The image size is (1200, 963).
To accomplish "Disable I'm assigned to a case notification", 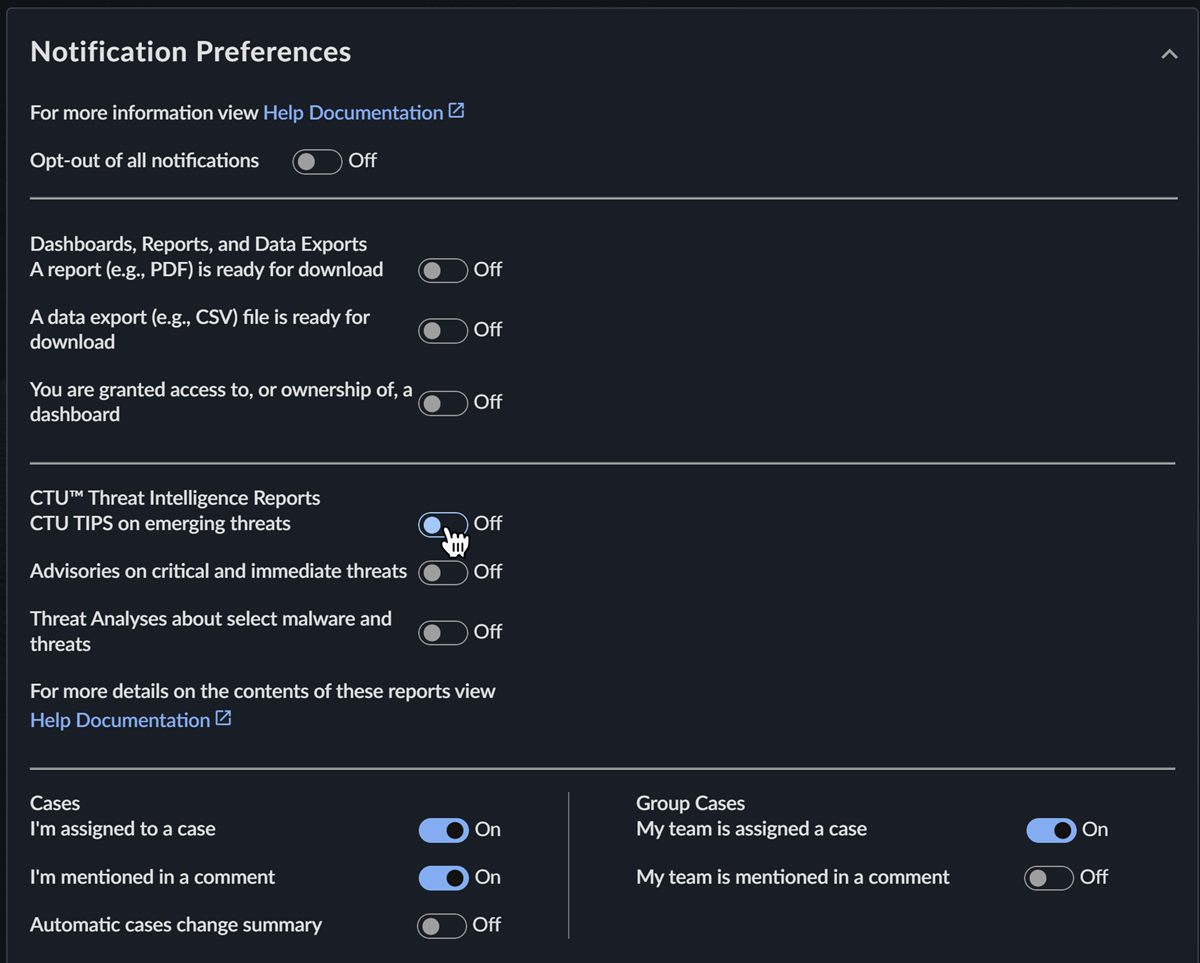I will [443, 830].
